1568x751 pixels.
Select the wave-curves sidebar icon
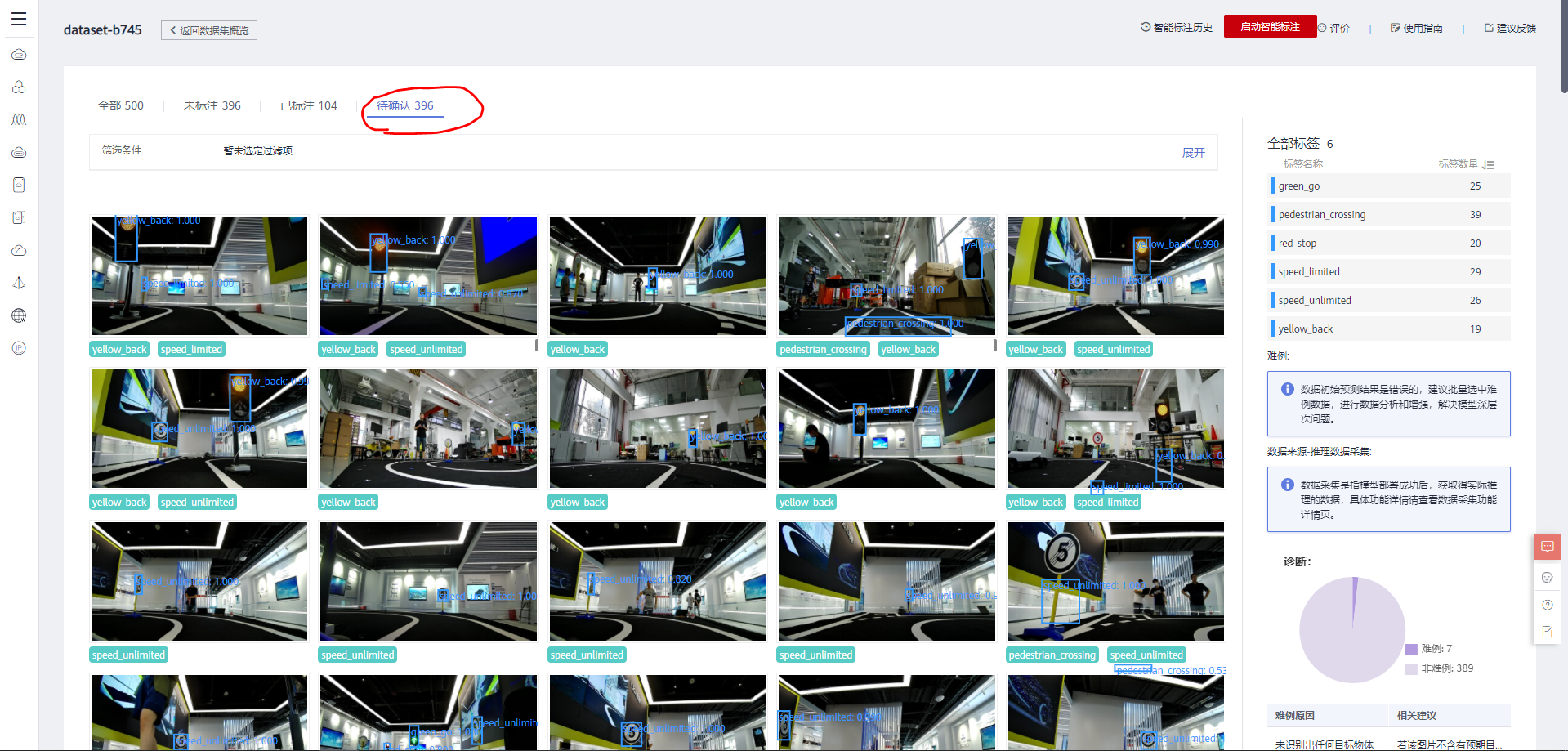coord(19,119)
